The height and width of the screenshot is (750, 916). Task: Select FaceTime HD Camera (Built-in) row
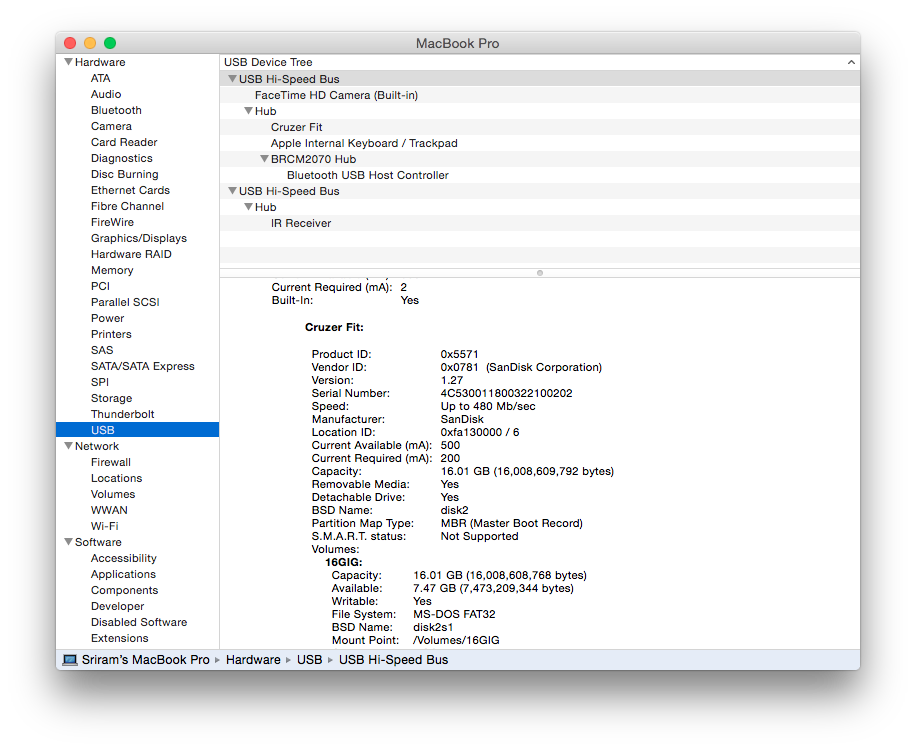539,95
